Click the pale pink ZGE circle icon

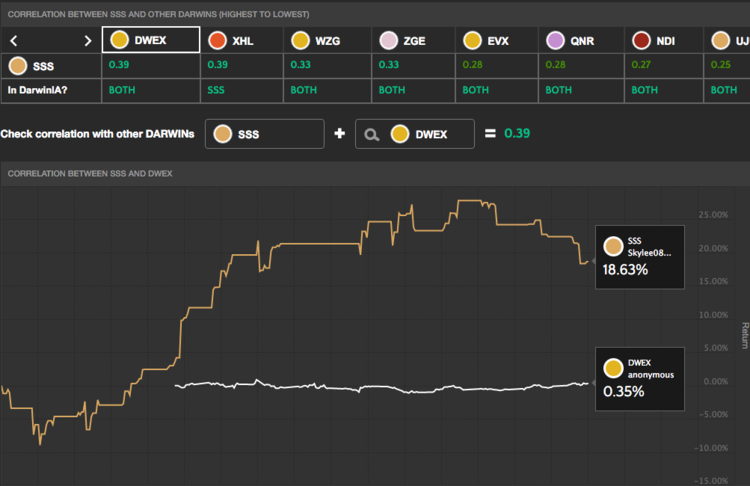[388, 41]
